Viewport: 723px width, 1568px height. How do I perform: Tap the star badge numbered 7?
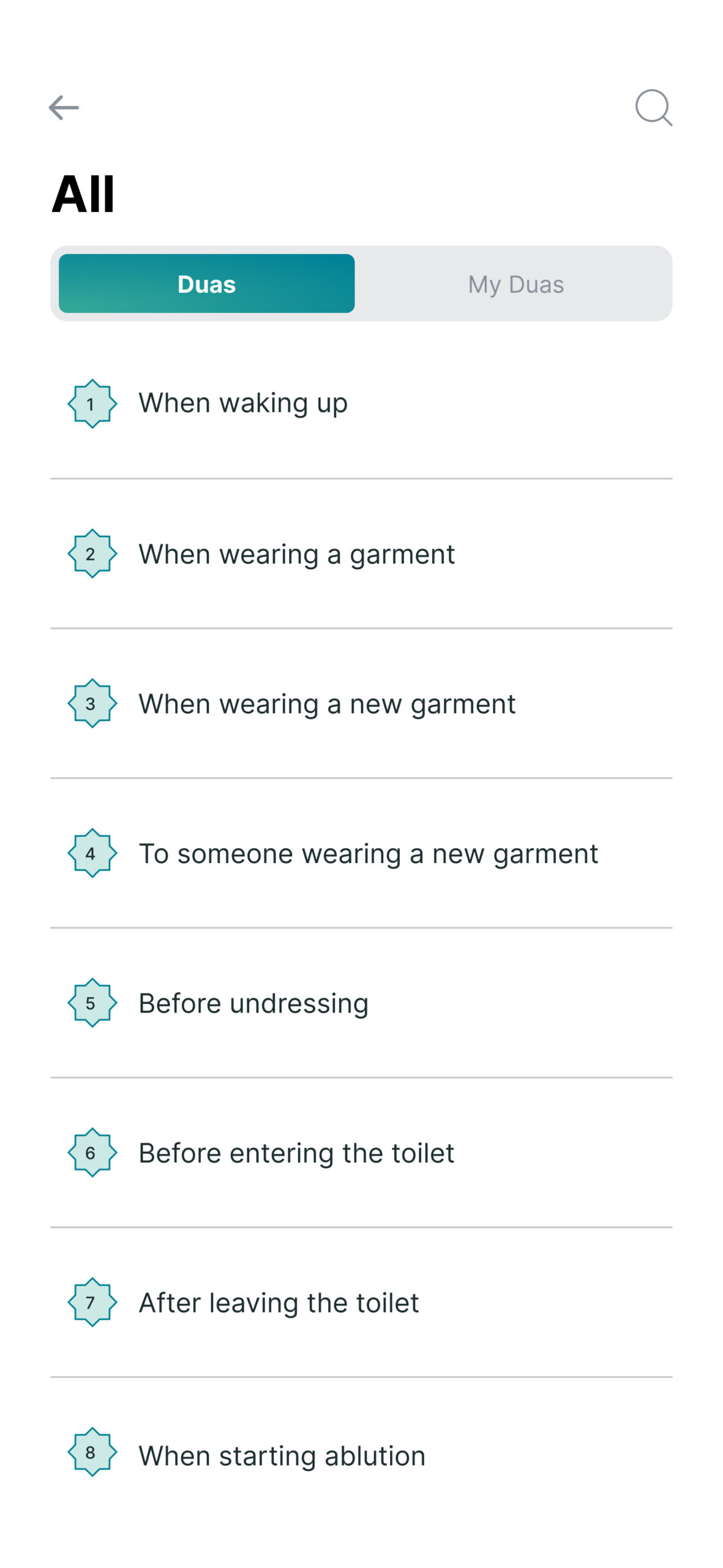click(x=92, y=1302)
